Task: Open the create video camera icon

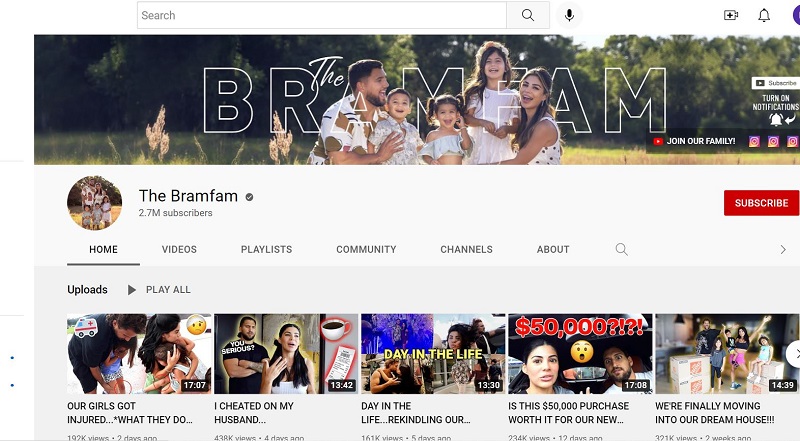Action: tap(731, 15)
